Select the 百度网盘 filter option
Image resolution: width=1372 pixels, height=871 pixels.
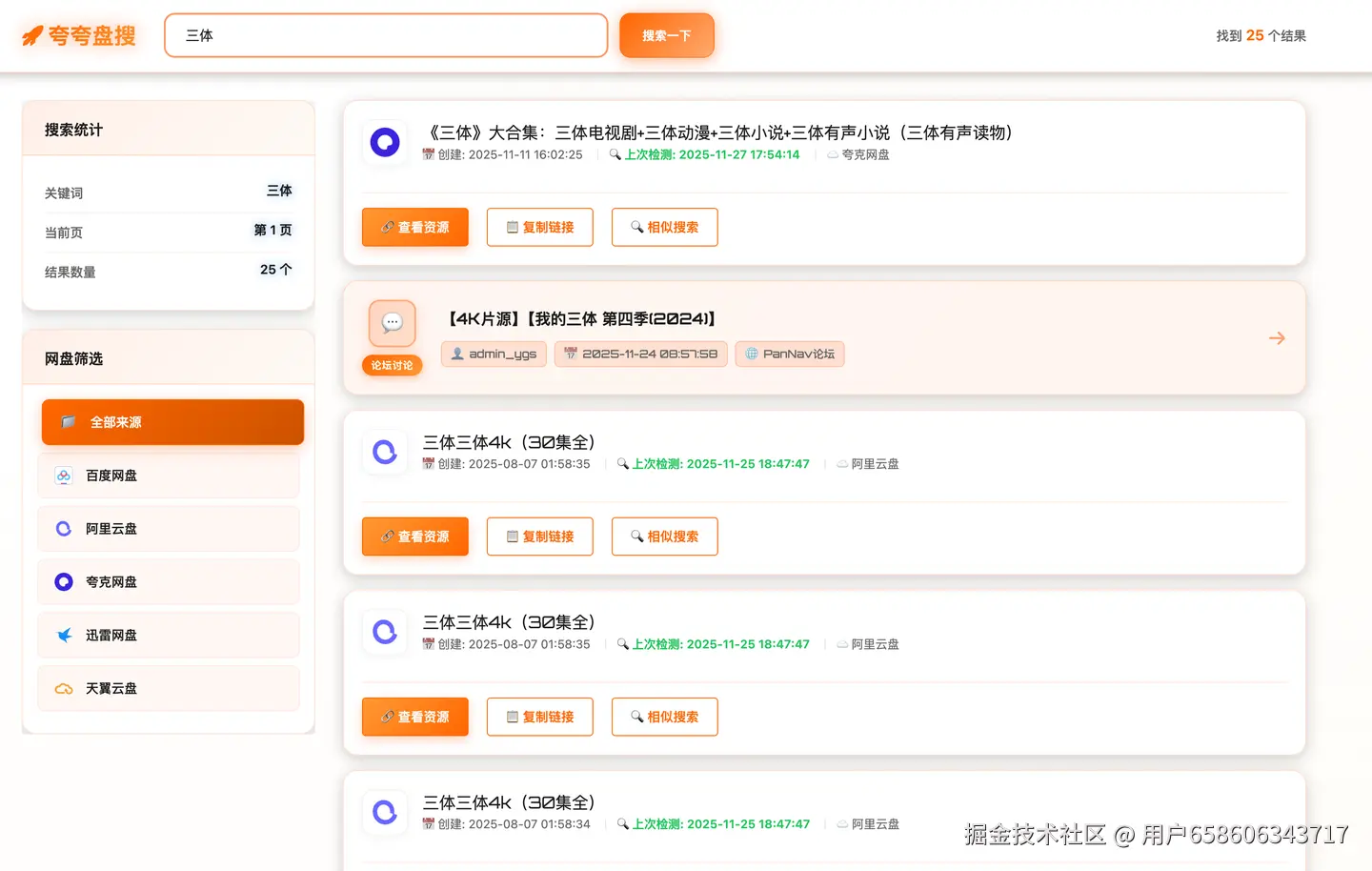point(169,475)
